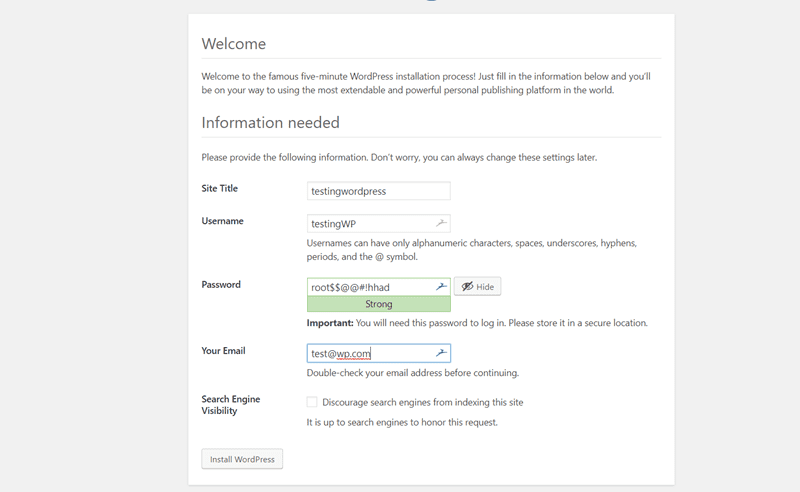Image resolution: width=800 pixels, height=492 pixels.
Task: Click the 'Double-check your email address' hint
Action: pos(413,373)
